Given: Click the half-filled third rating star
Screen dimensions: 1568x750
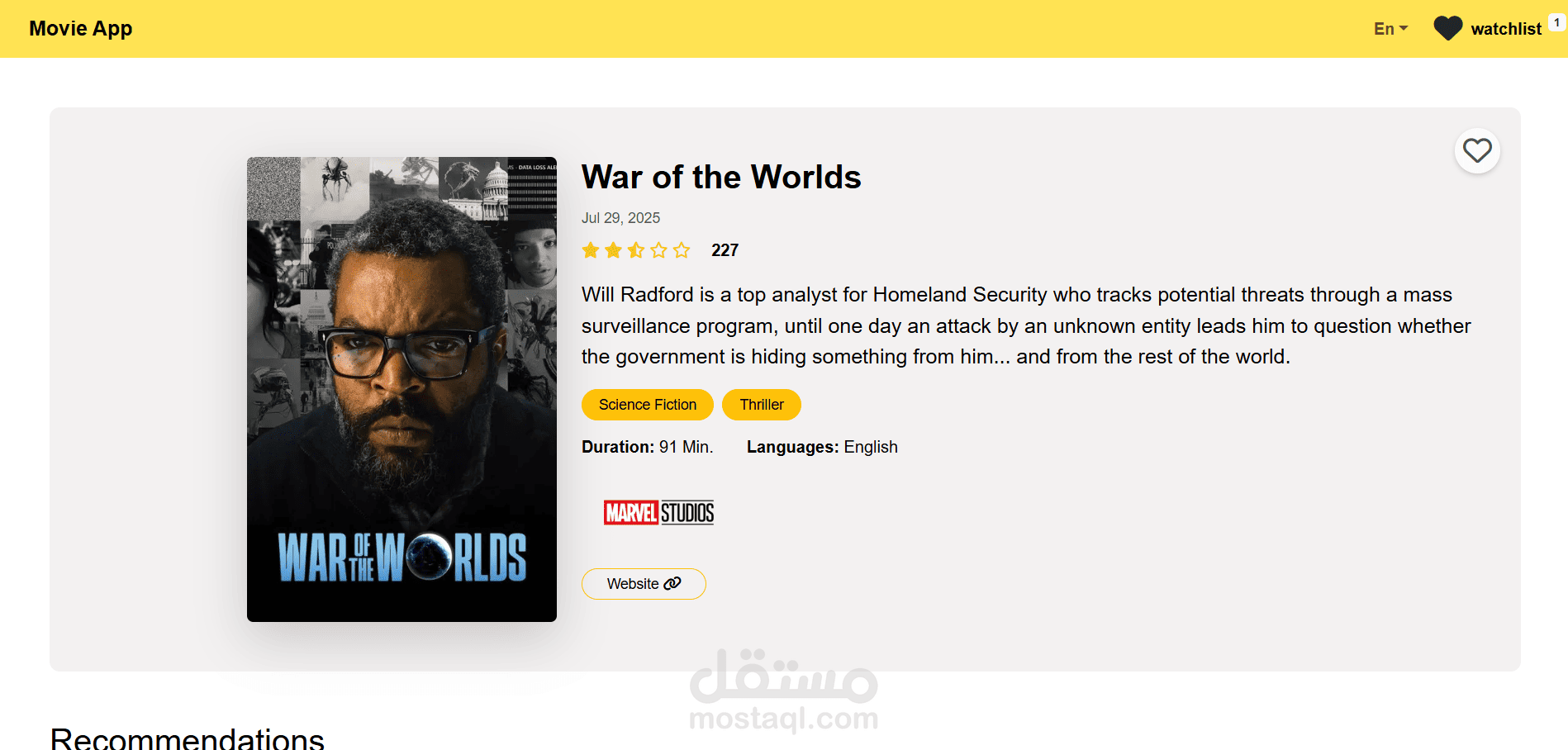Looking at the screenshot, I should 636,250.
